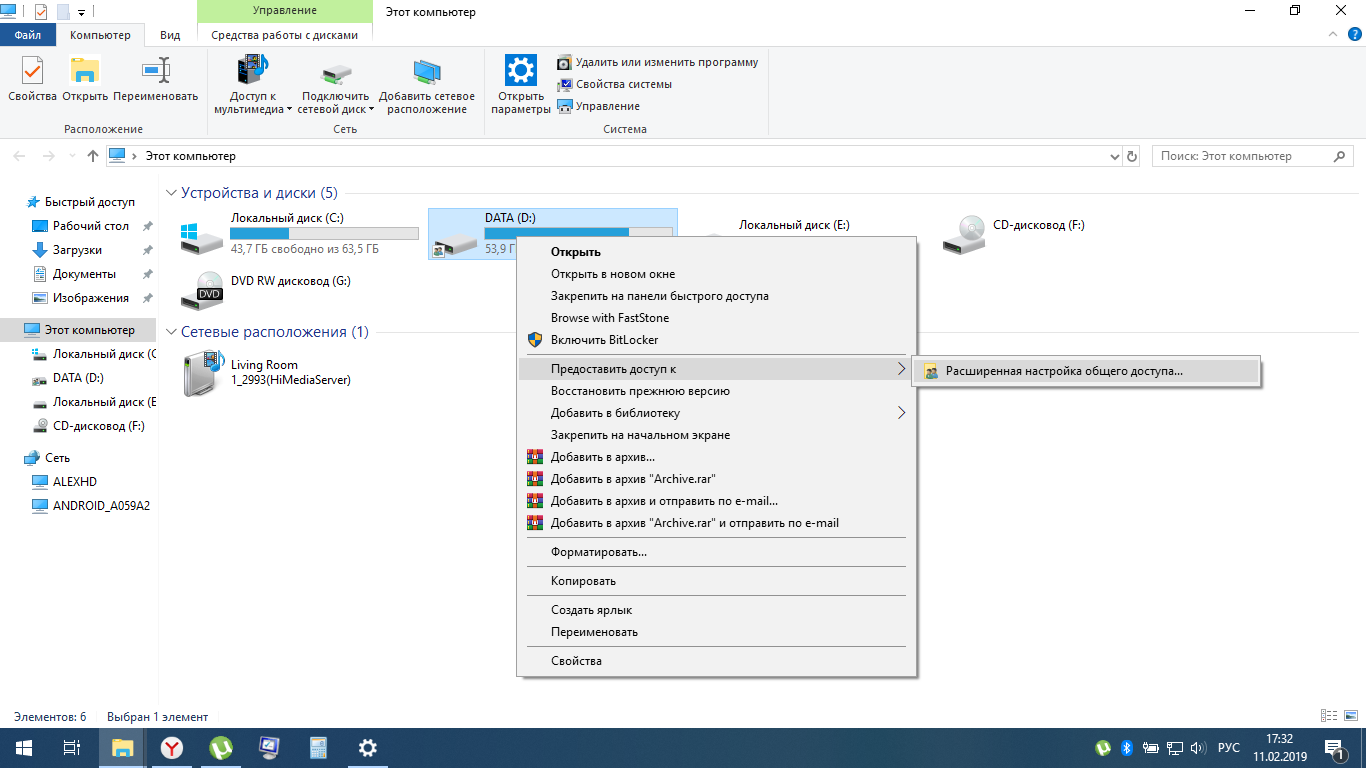
Task: Open Свойства системы in ribbon
Action: click(614, 84)
